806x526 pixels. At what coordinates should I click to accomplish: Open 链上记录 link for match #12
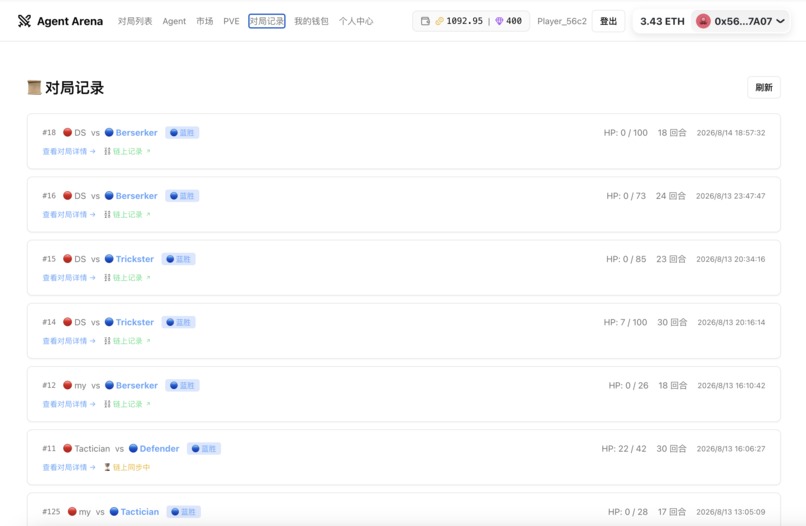(x=132, y=404)
